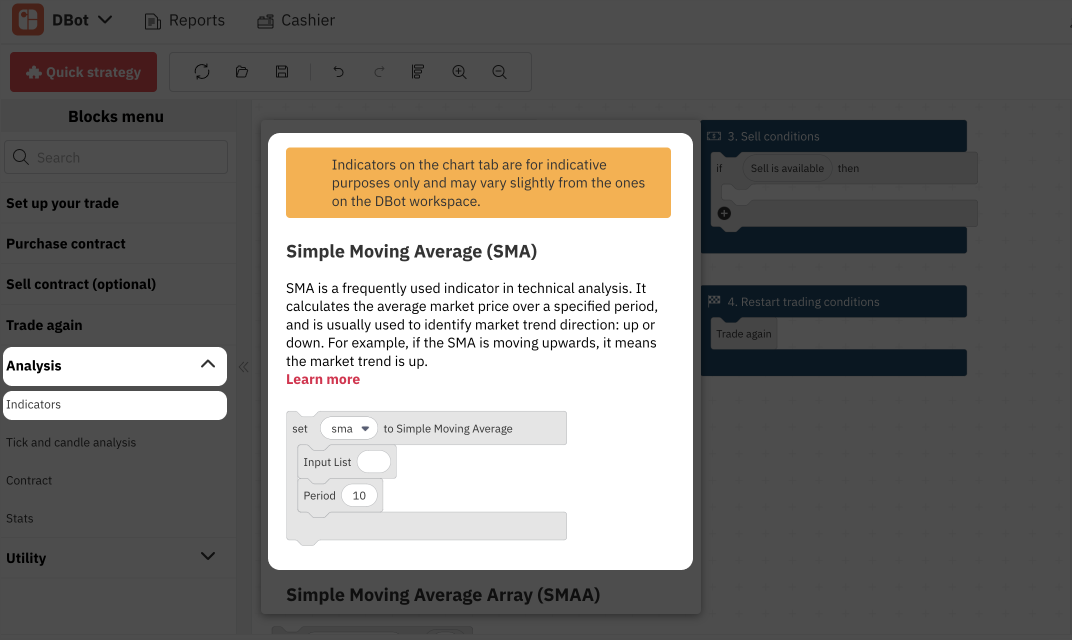Click the redo arrow icon
This screenshot has width=1072, height=640.
[x=379, y=72]
